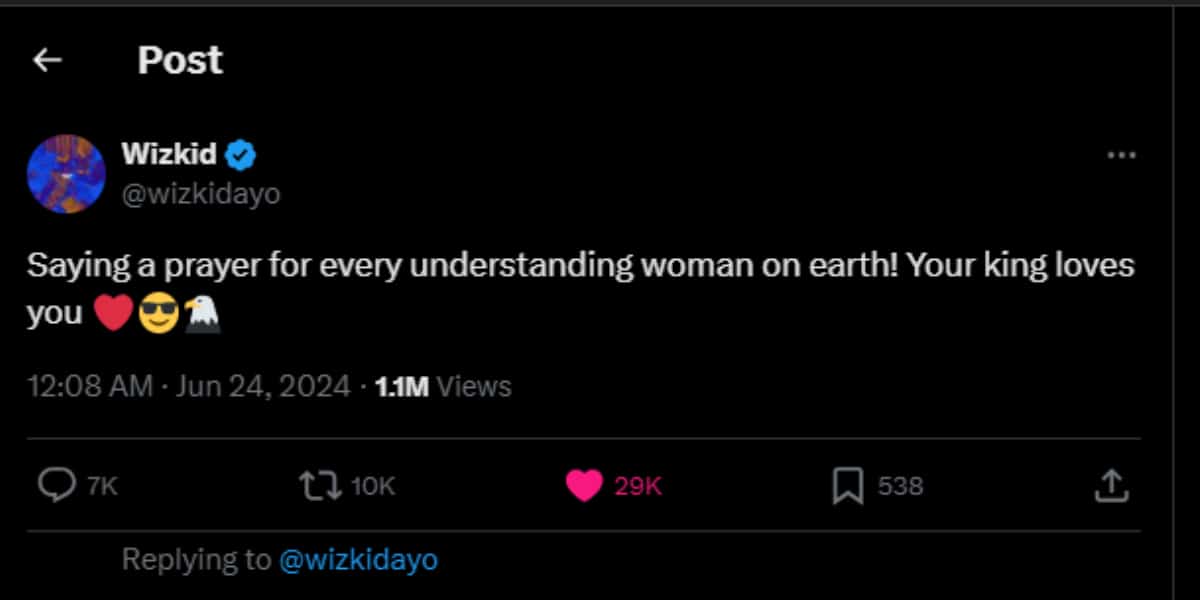
Task: Open Wizkid's profile picture
Action: 66,174
